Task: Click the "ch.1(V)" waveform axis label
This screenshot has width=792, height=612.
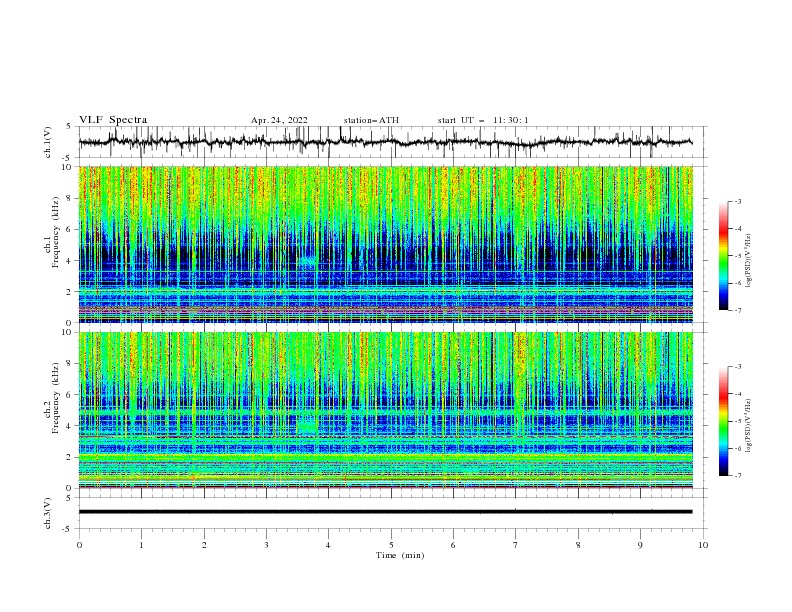Action: click(48, 142)
